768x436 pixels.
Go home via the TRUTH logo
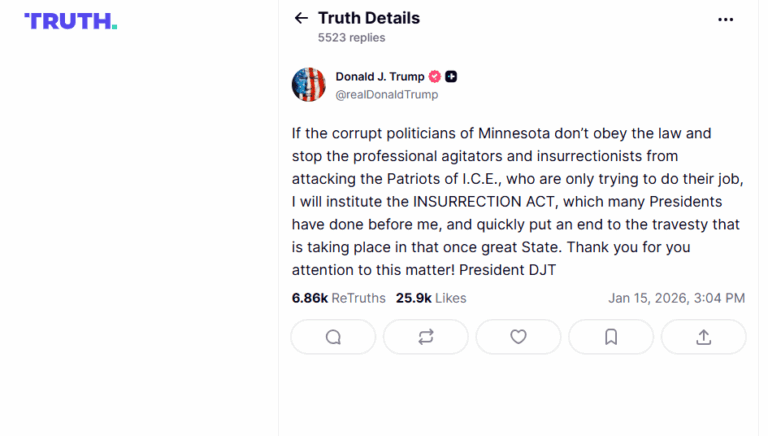pos(70,21)
